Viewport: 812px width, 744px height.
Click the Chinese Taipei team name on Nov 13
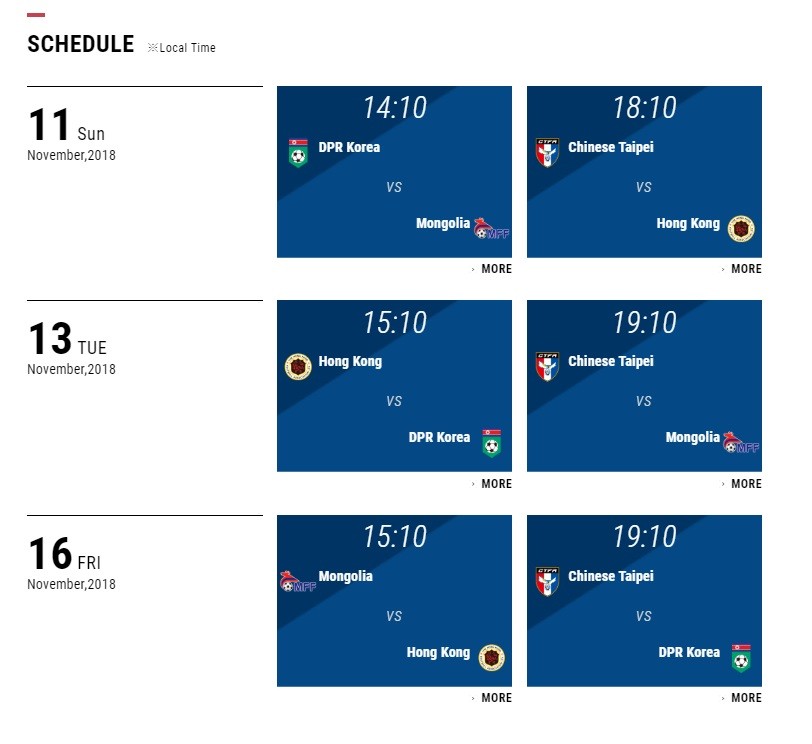(611, 361)
